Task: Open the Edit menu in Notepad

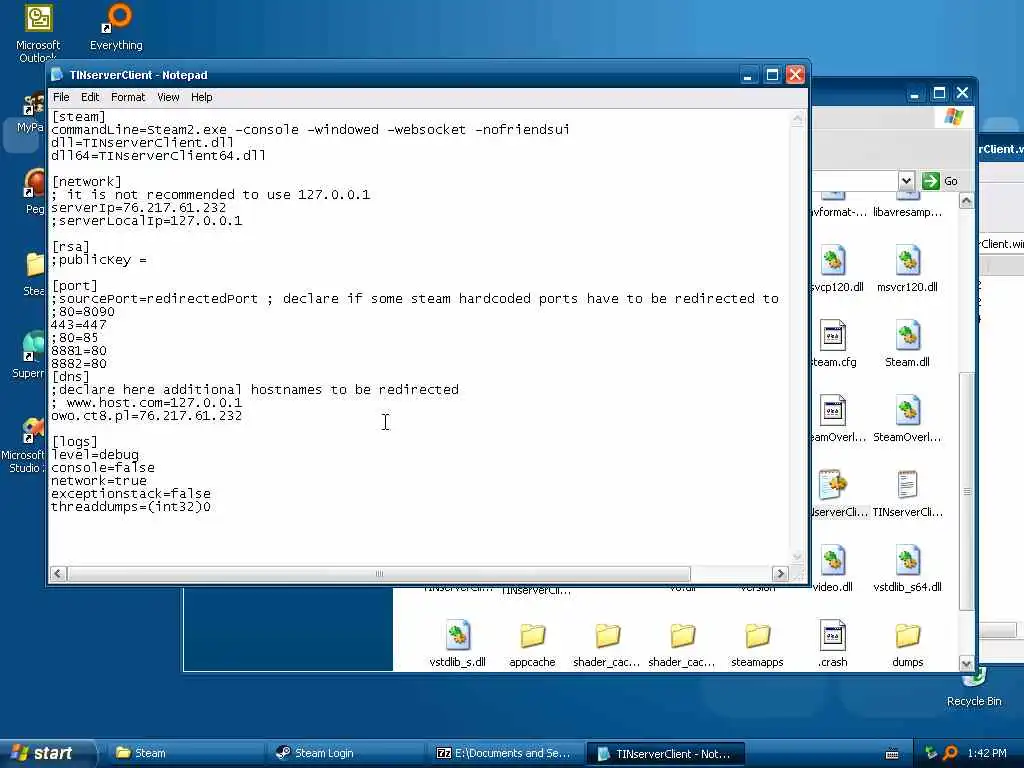Action: 89,97
